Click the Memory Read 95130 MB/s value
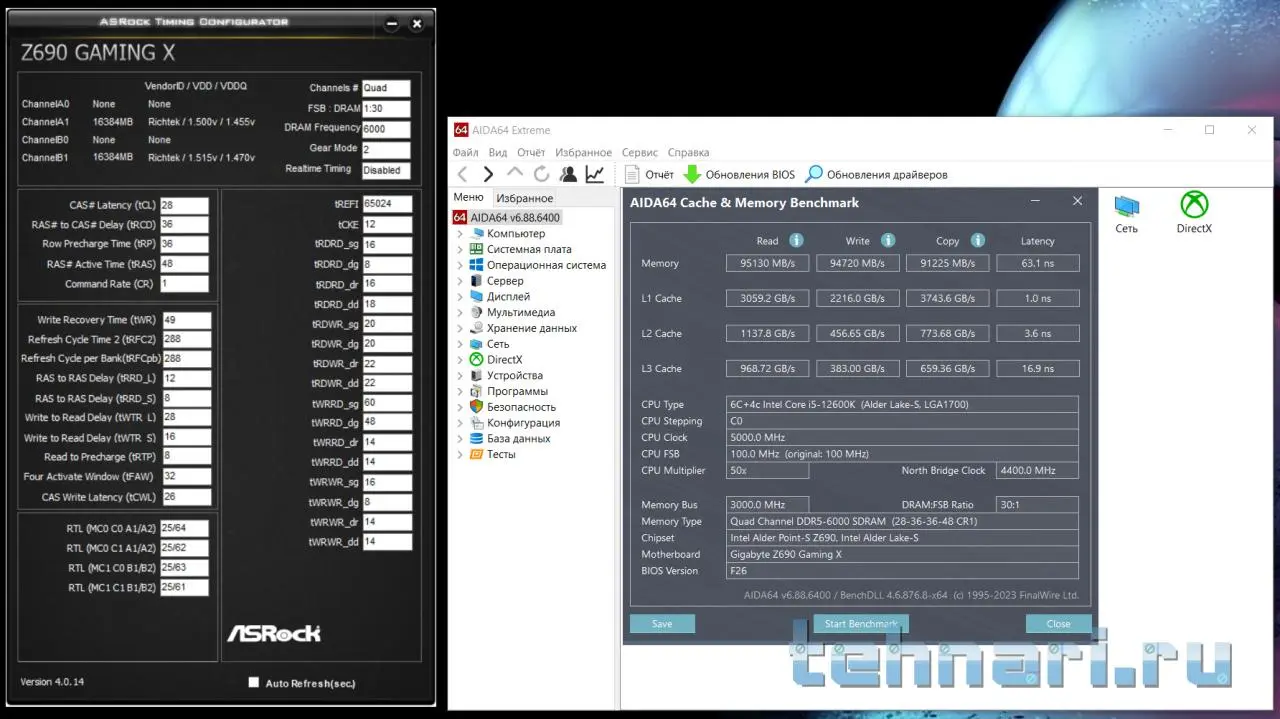1280x719 pixels. 767,263
